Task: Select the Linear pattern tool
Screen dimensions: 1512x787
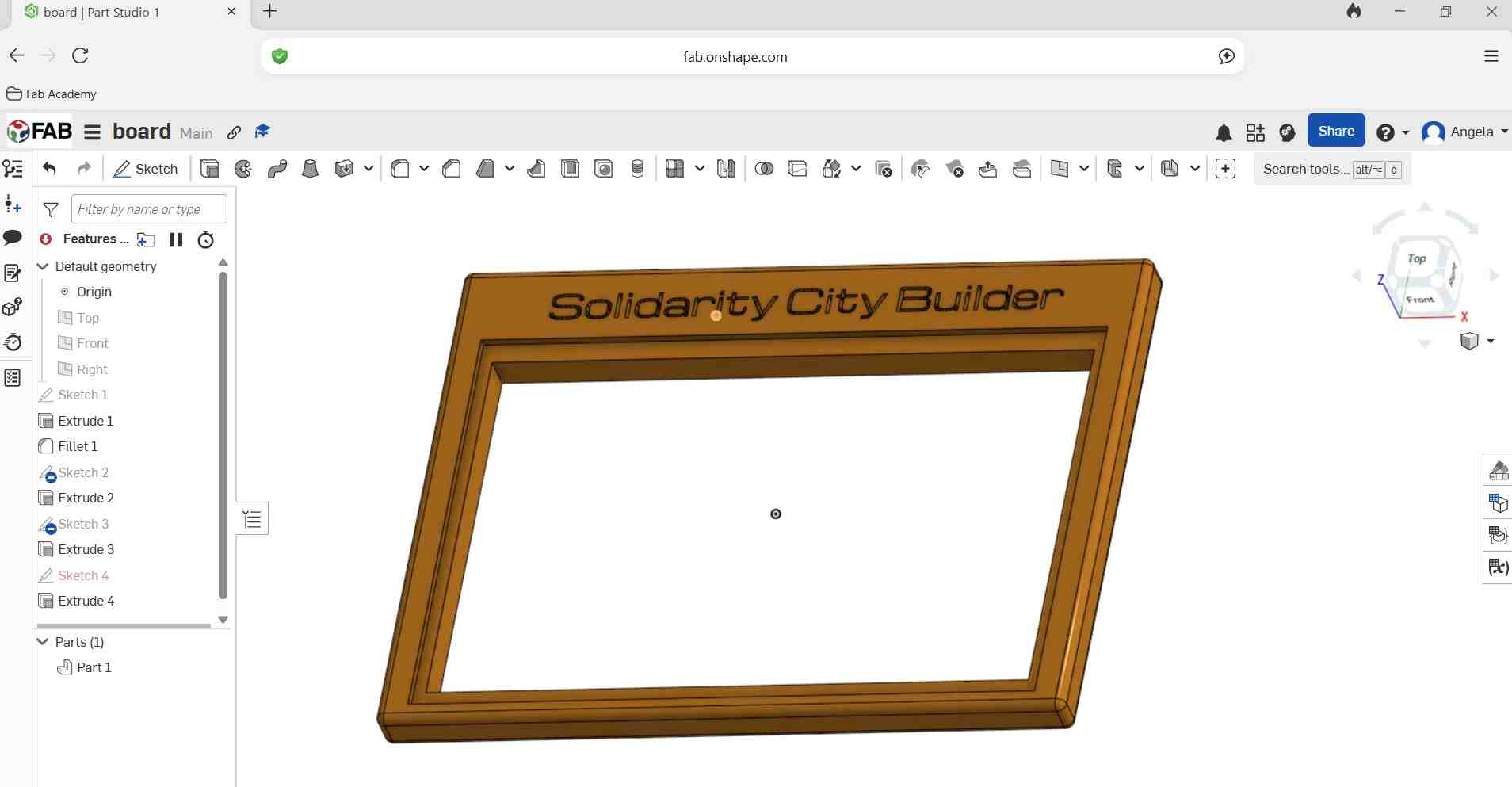Action: tap(674, 169)
